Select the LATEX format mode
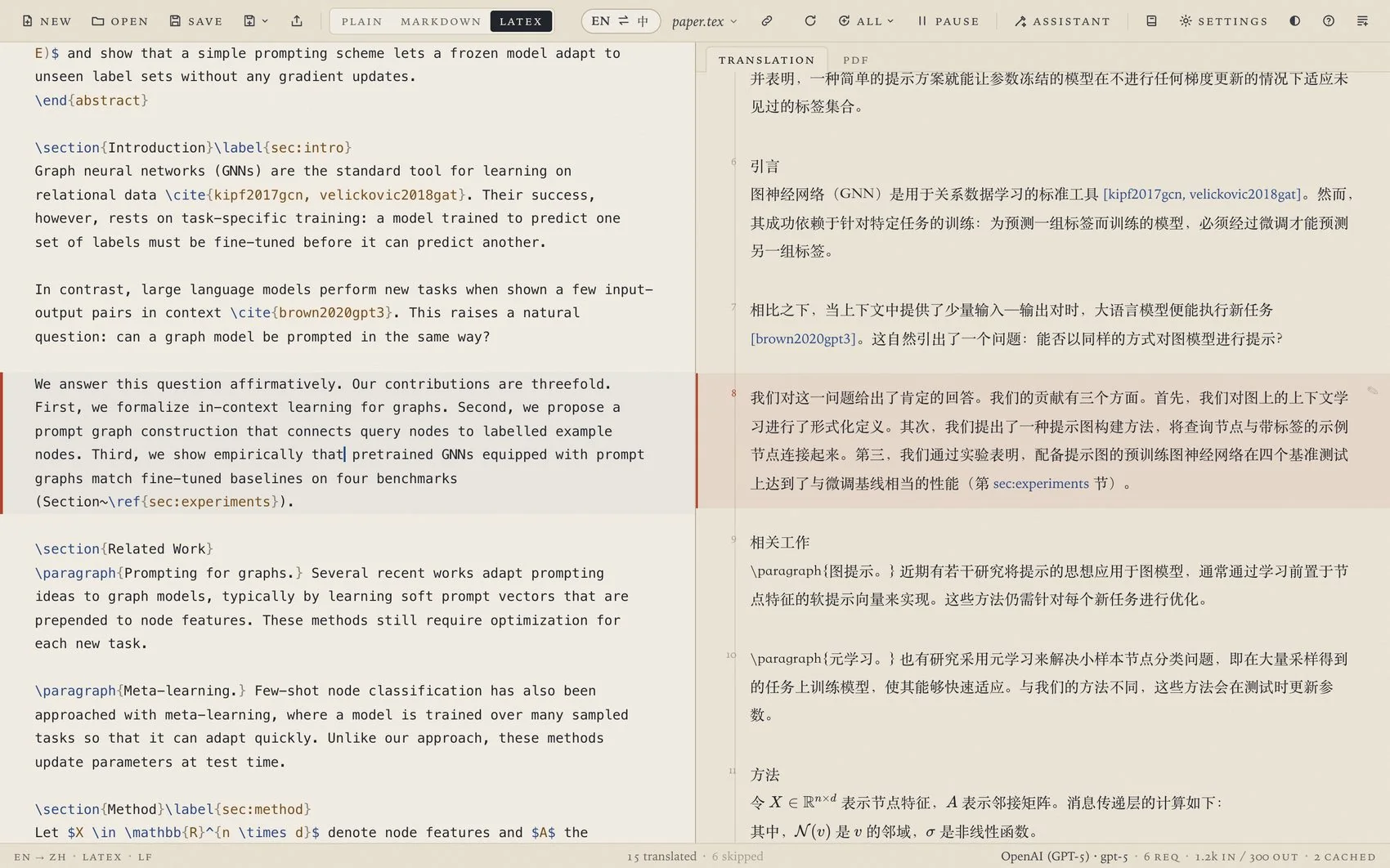The image size is (1390, 868). click(x=521, y=21)
